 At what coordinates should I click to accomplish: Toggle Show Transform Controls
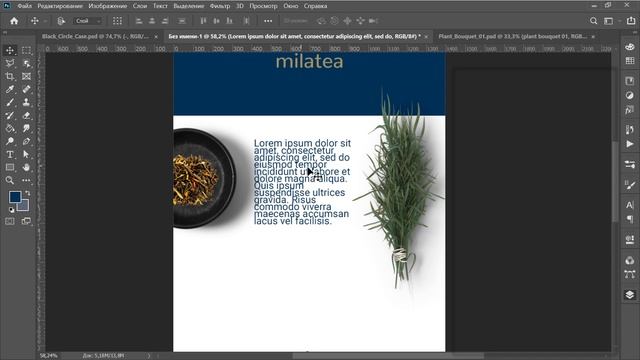pos(117,21)
